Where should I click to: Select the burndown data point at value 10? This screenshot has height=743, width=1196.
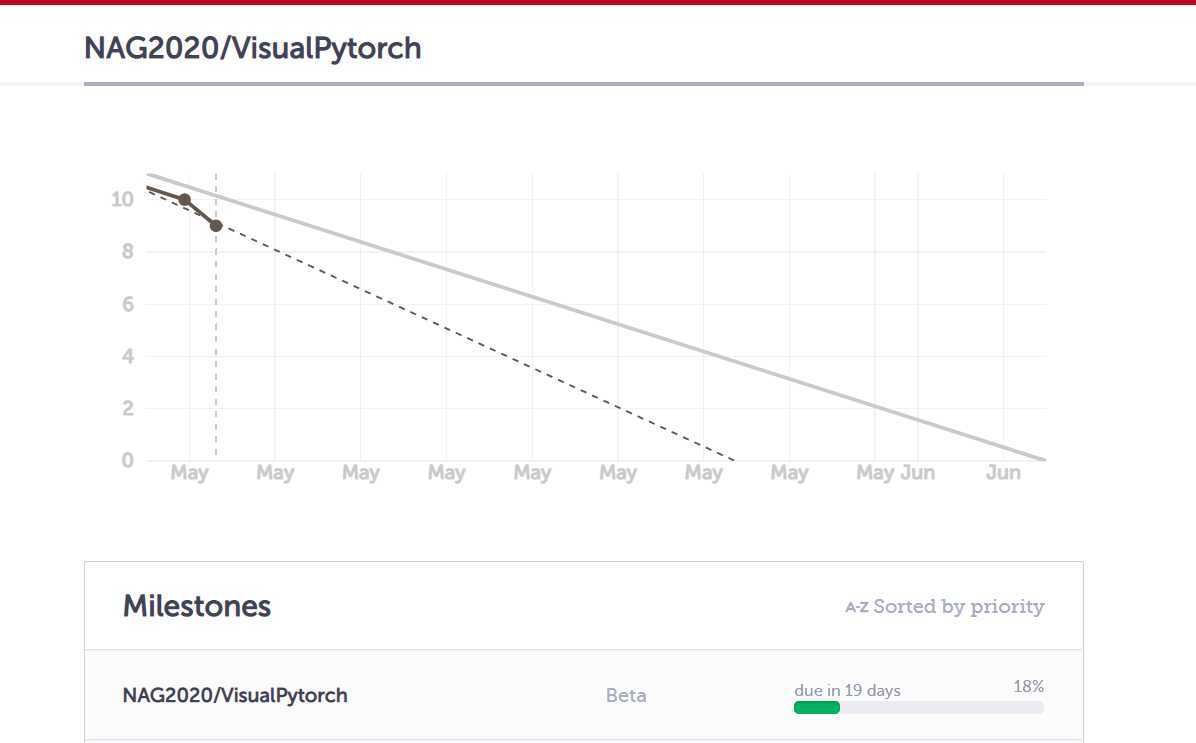tap(185, 199)
